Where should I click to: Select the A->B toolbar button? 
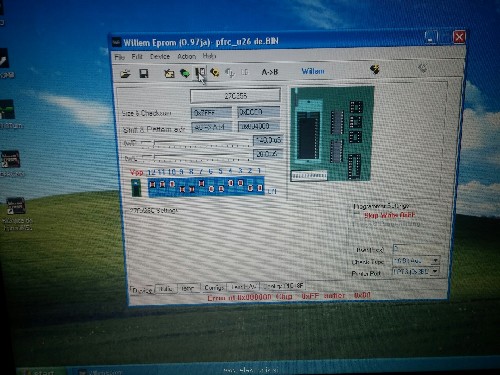pyautogui.click(x=270, y=72)
